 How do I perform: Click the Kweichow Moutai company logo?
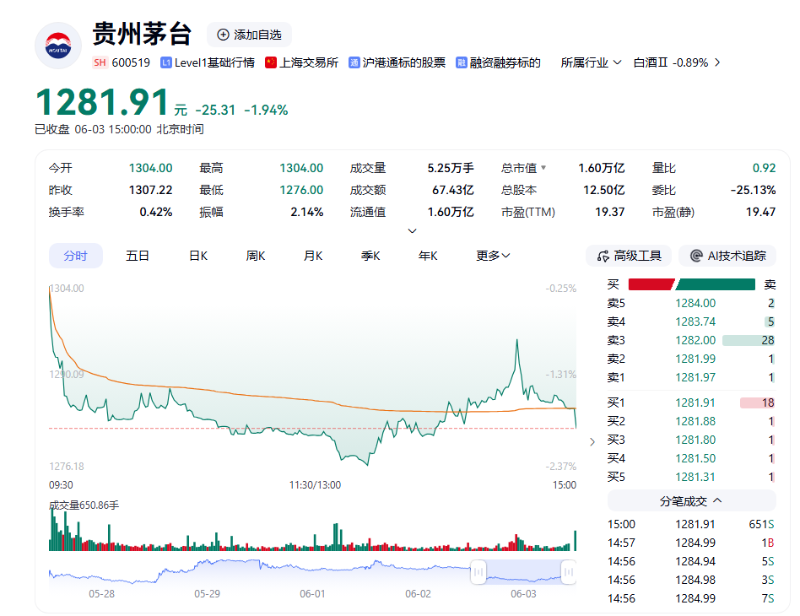(58, 45)
